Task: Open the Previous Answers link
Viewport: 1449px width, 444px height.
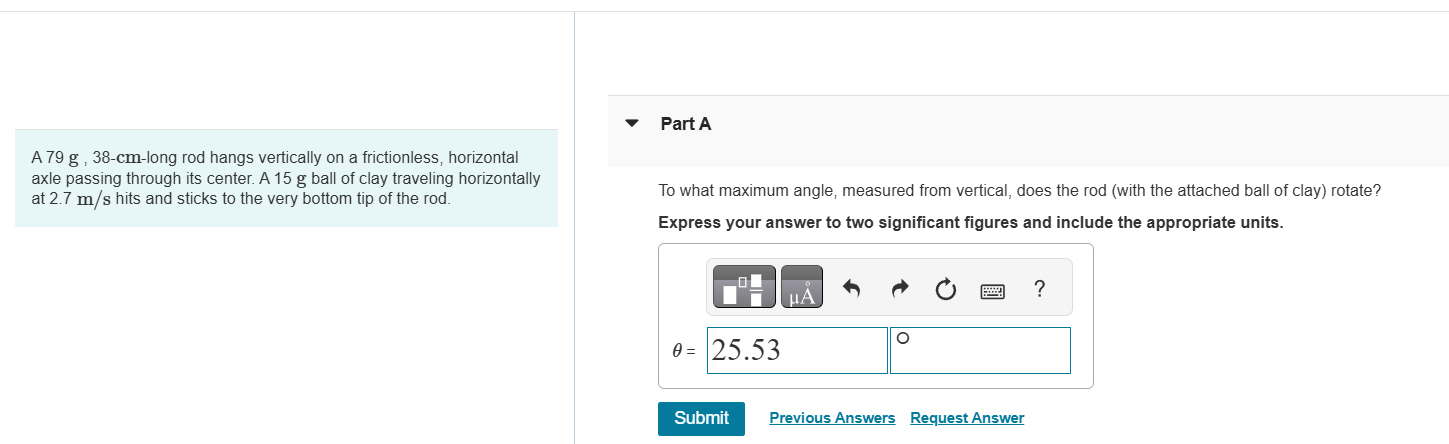Action: [832, 418]
